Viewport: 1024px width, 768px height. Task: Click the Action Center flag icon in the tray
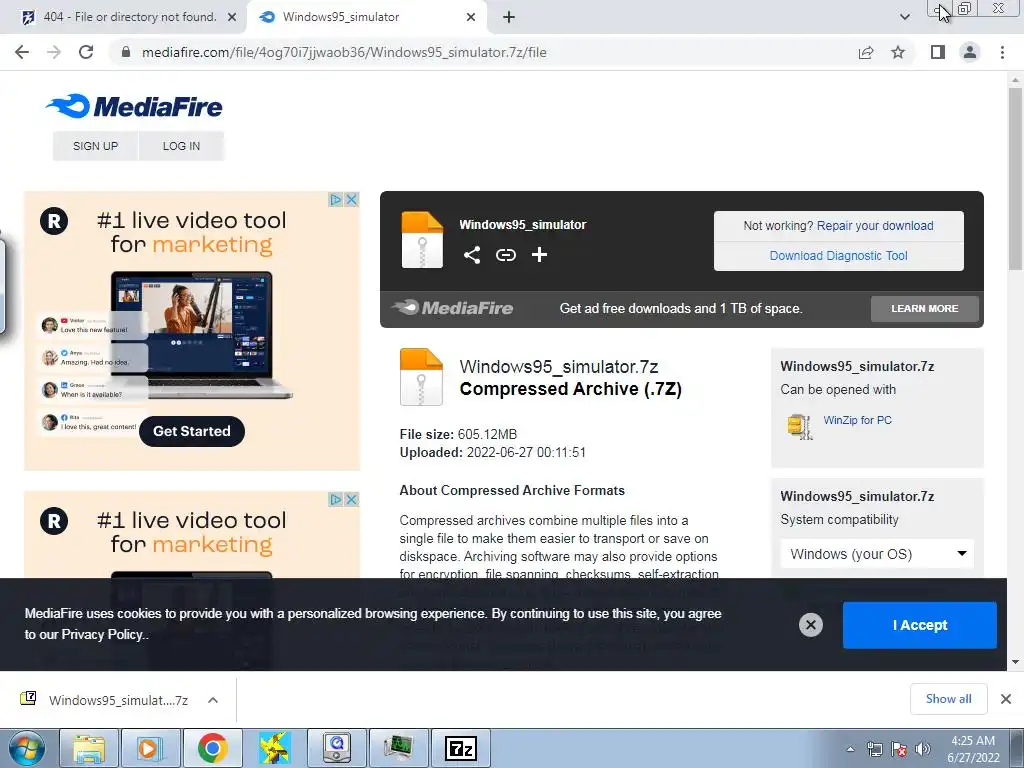pyautogui.click(x=899, y=749)
